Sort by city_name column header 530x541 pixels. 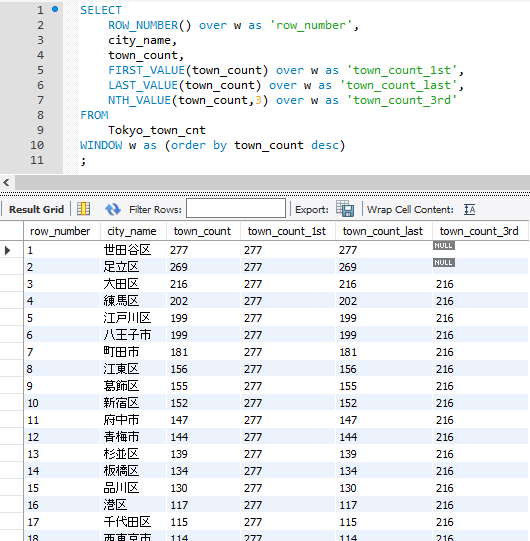tap(131, 231)
